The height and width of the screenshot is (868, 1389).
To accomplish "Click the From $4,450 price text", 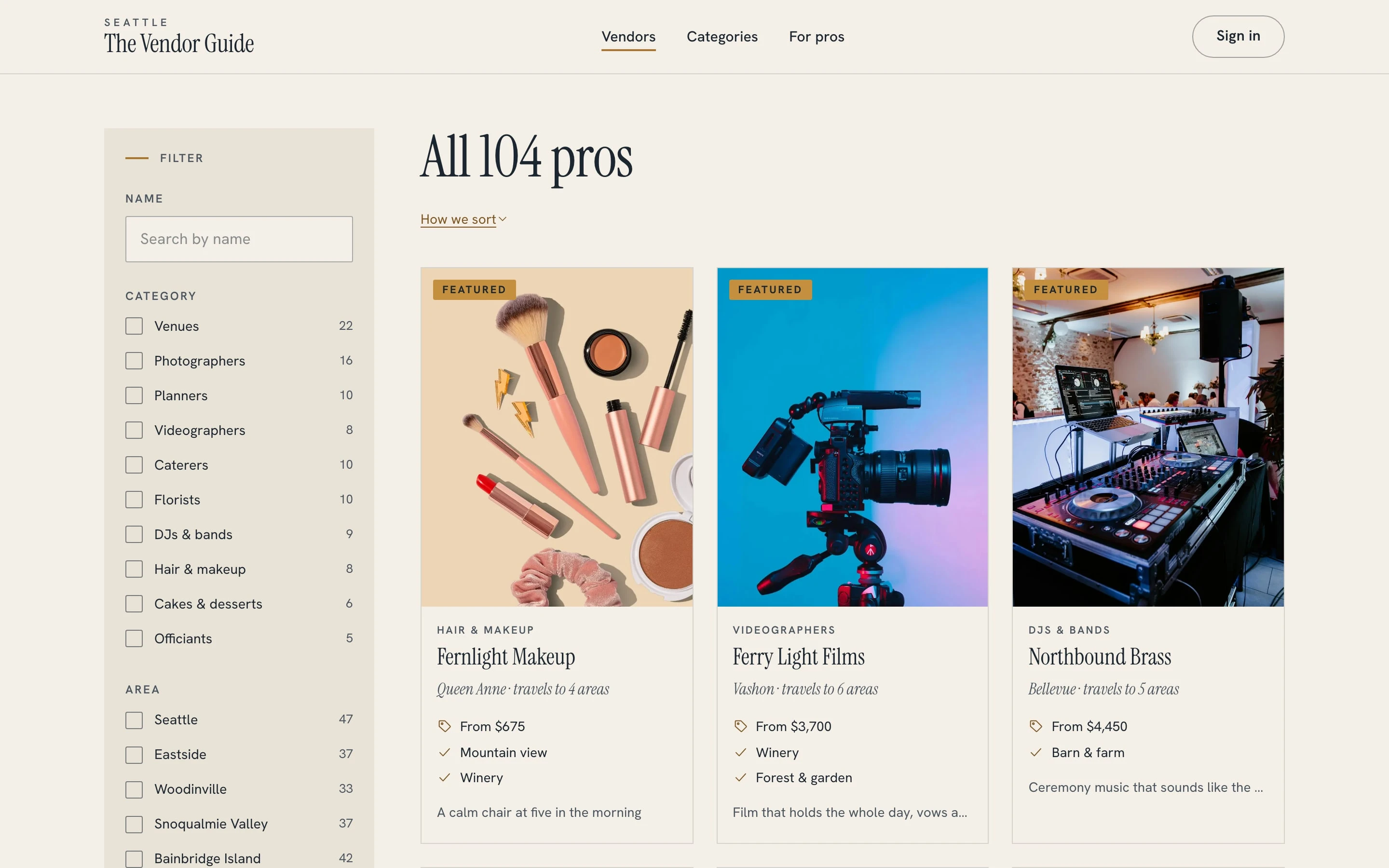I will [x=1089, y=726].
